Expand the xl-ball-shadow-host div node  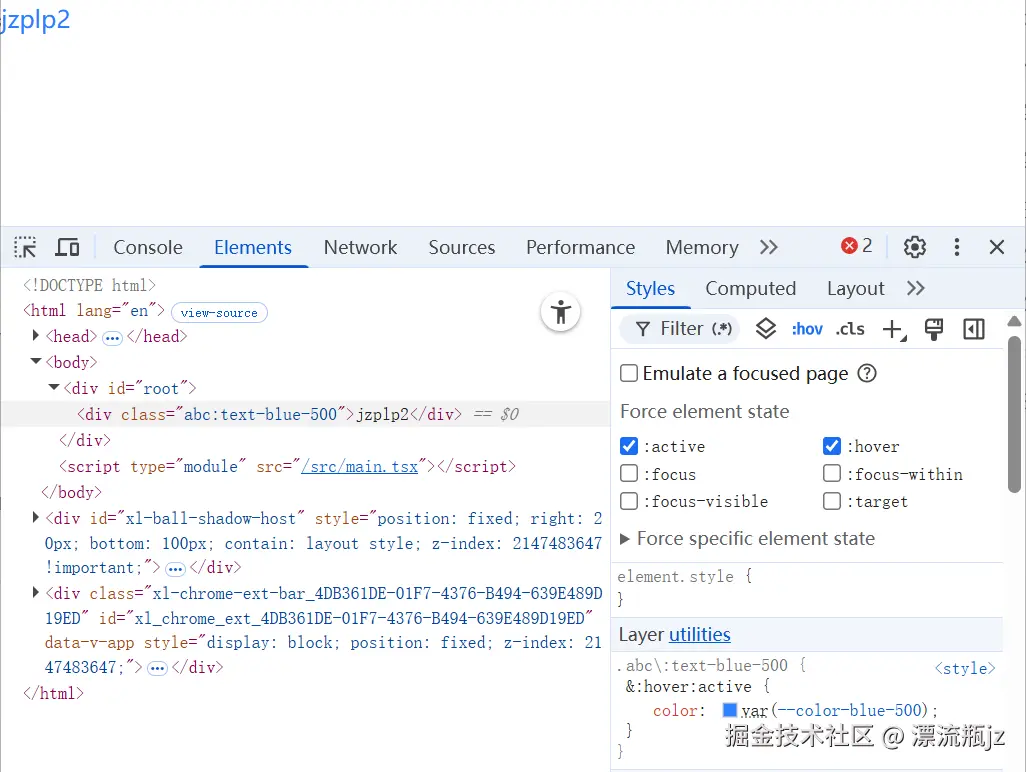coord(36,518)
